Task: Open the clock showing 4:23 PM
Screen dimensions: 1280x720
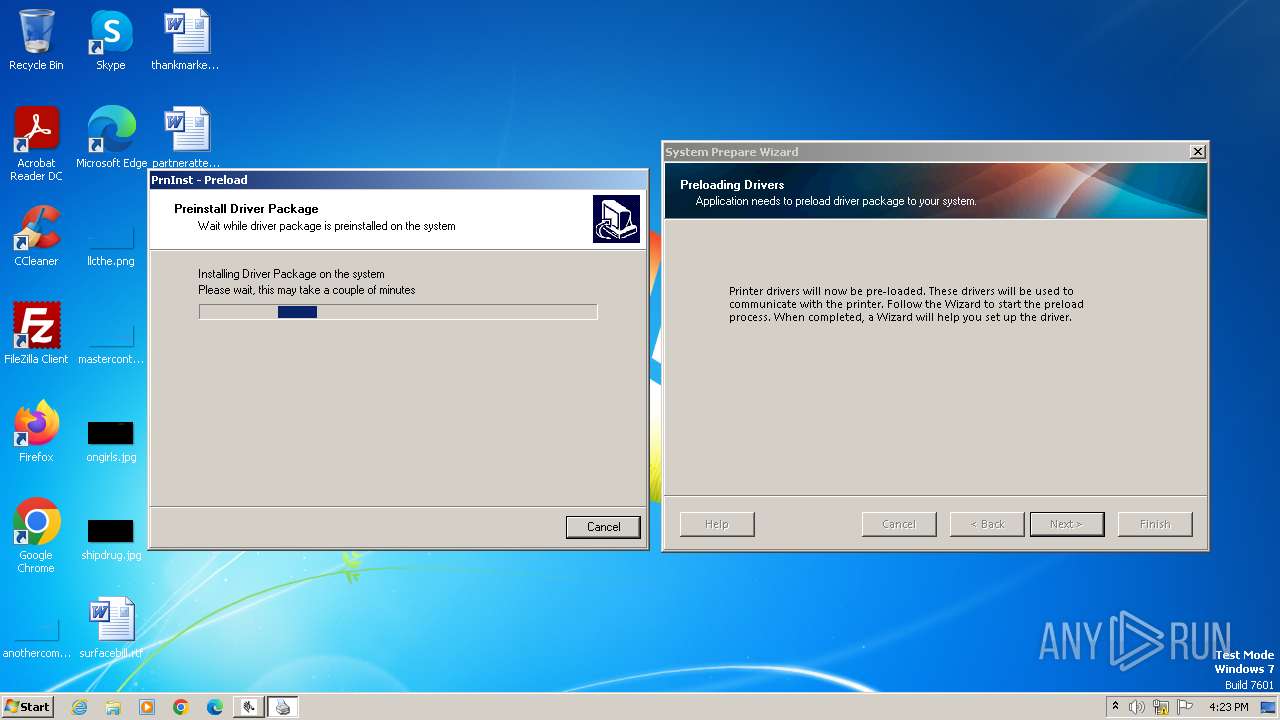Action: tap(1228, 707)
